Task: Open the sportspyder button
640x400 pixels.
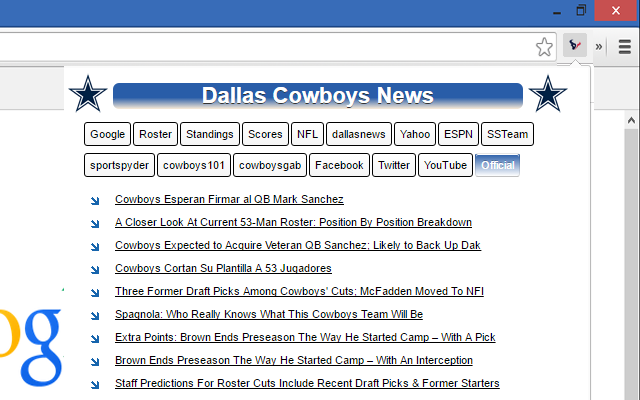Action: tap(119, 165)
